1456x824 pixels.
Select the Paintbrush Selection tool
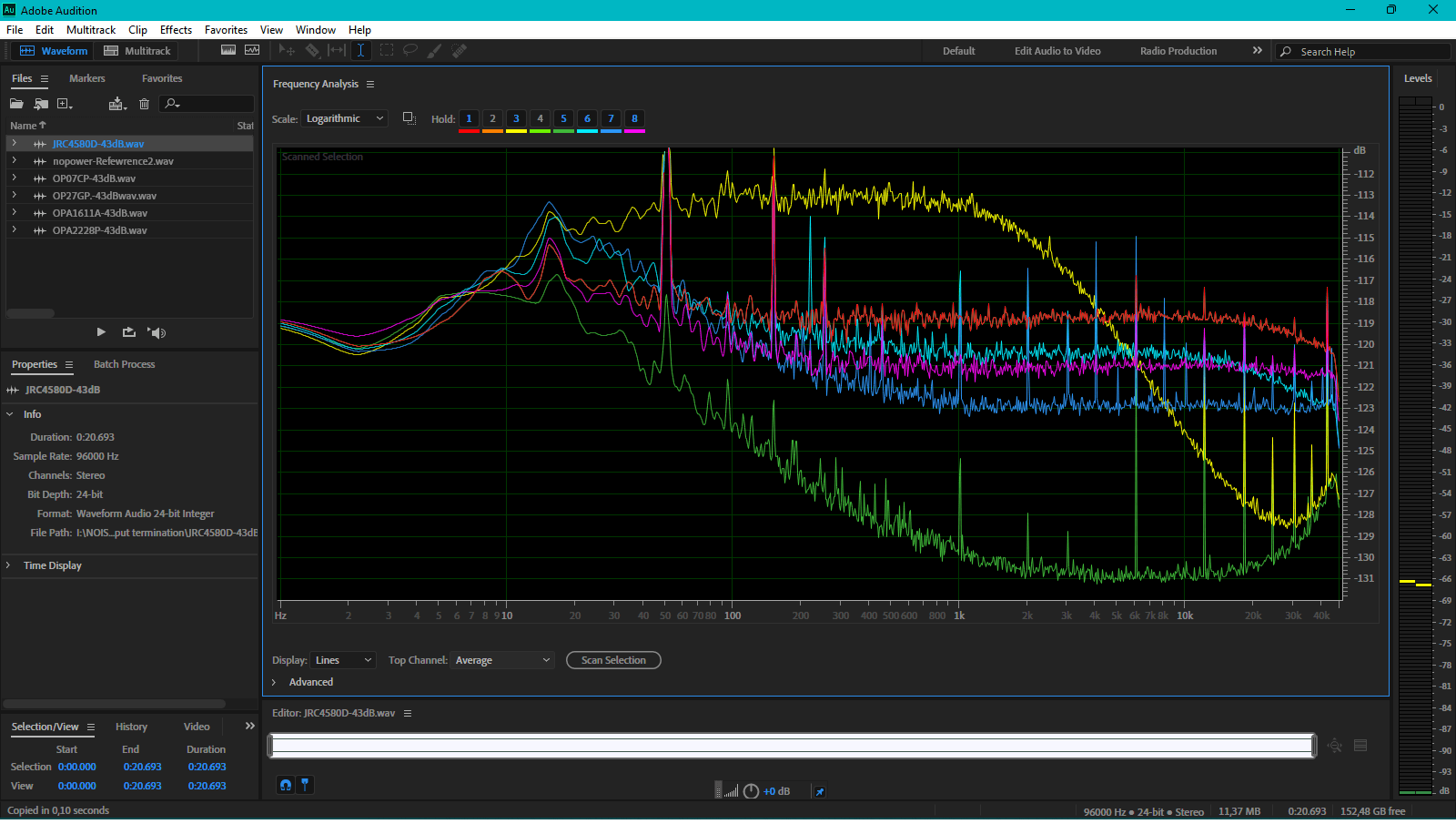click(x=434, y=50)
